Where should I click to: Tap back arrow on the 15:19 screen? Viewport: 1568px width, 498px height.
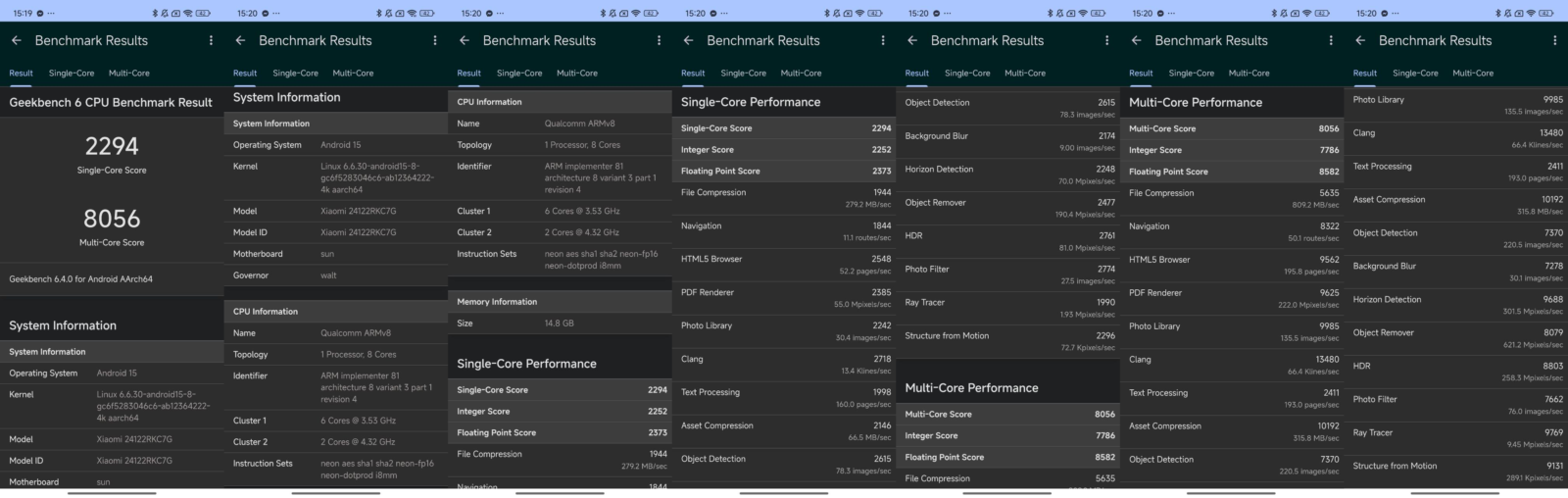click(x=16, y=40)
